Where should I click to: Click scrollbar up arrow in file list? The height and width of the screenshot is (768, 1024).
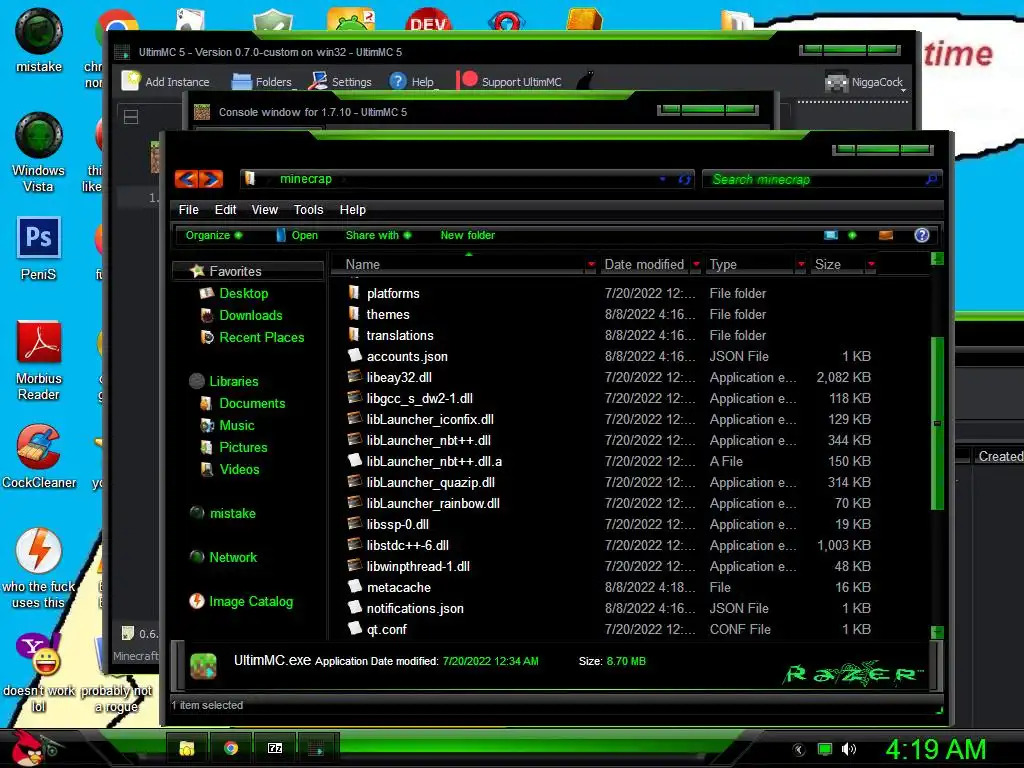[x=937, y=259]
